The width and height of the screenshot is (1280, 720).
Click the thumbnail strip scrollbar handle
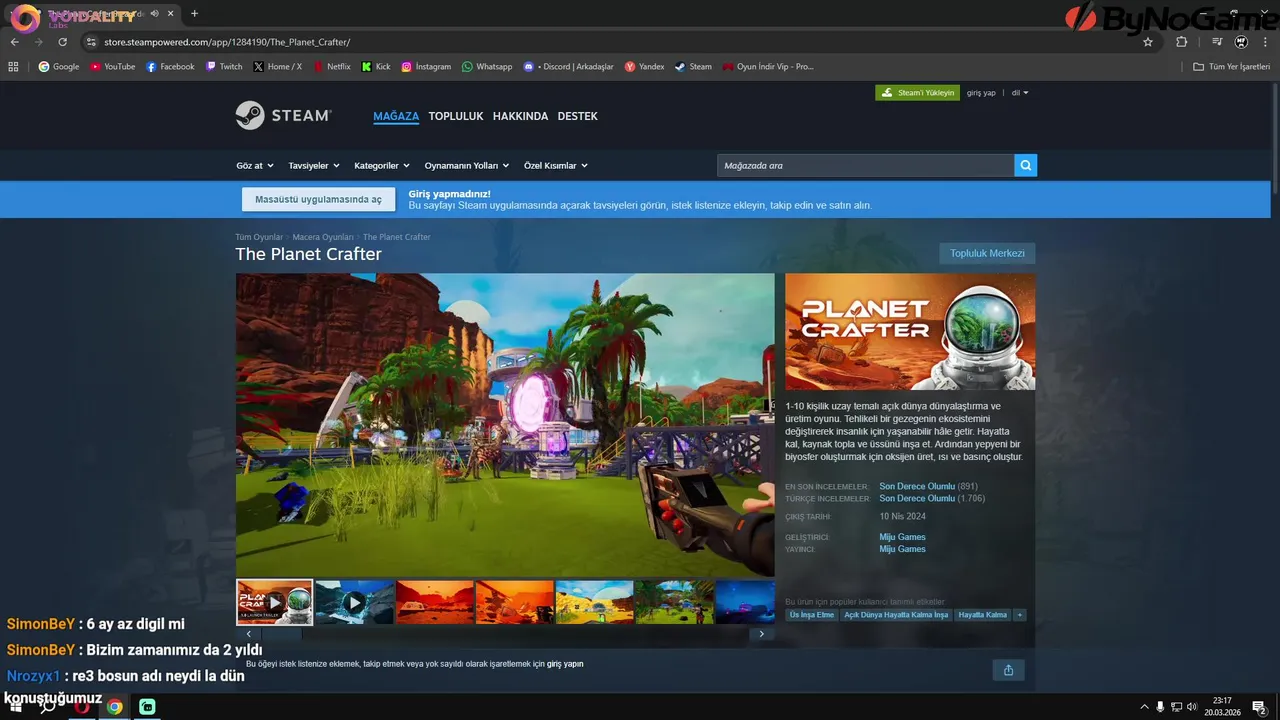281,634
